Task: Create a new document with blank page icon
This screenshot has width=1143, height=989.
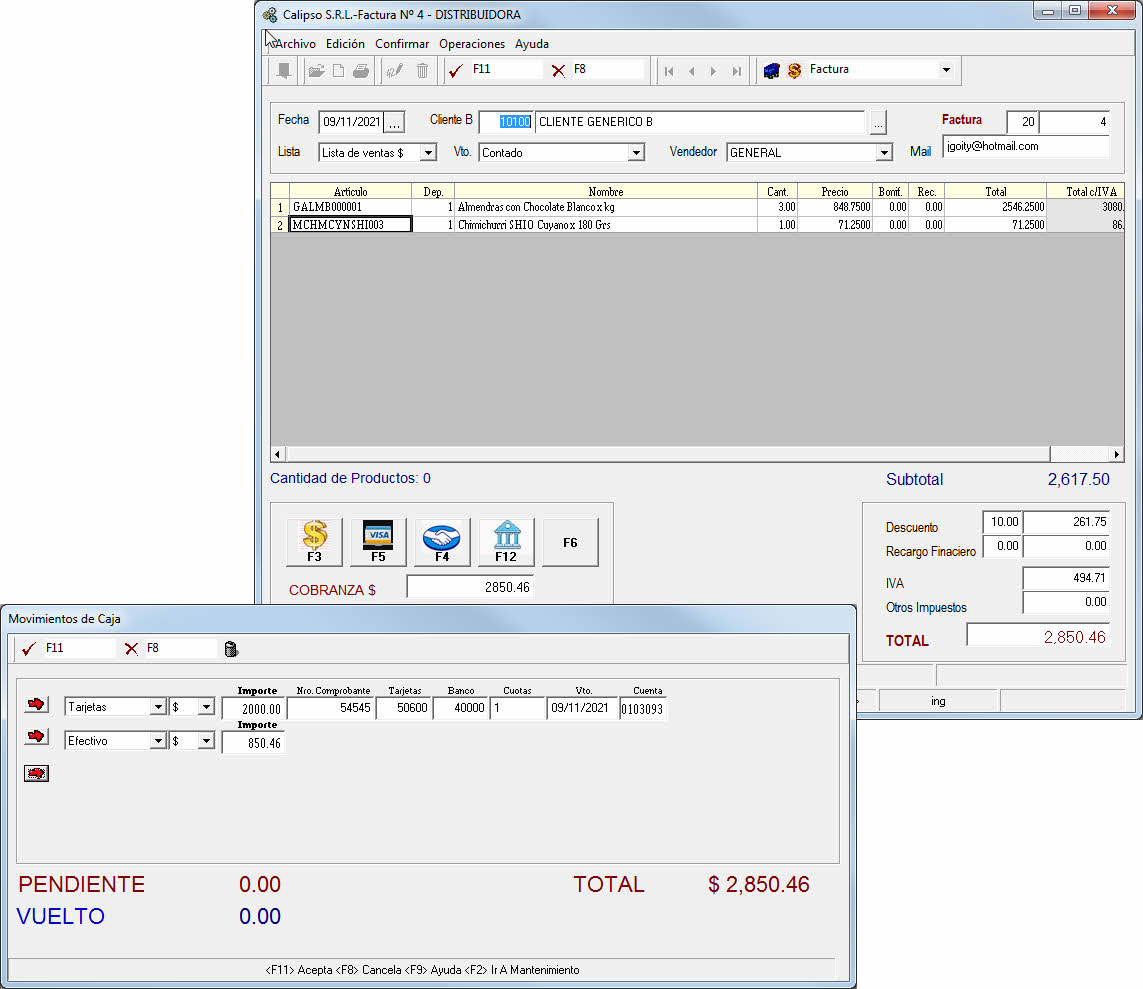Action: (x=338, y=71)
